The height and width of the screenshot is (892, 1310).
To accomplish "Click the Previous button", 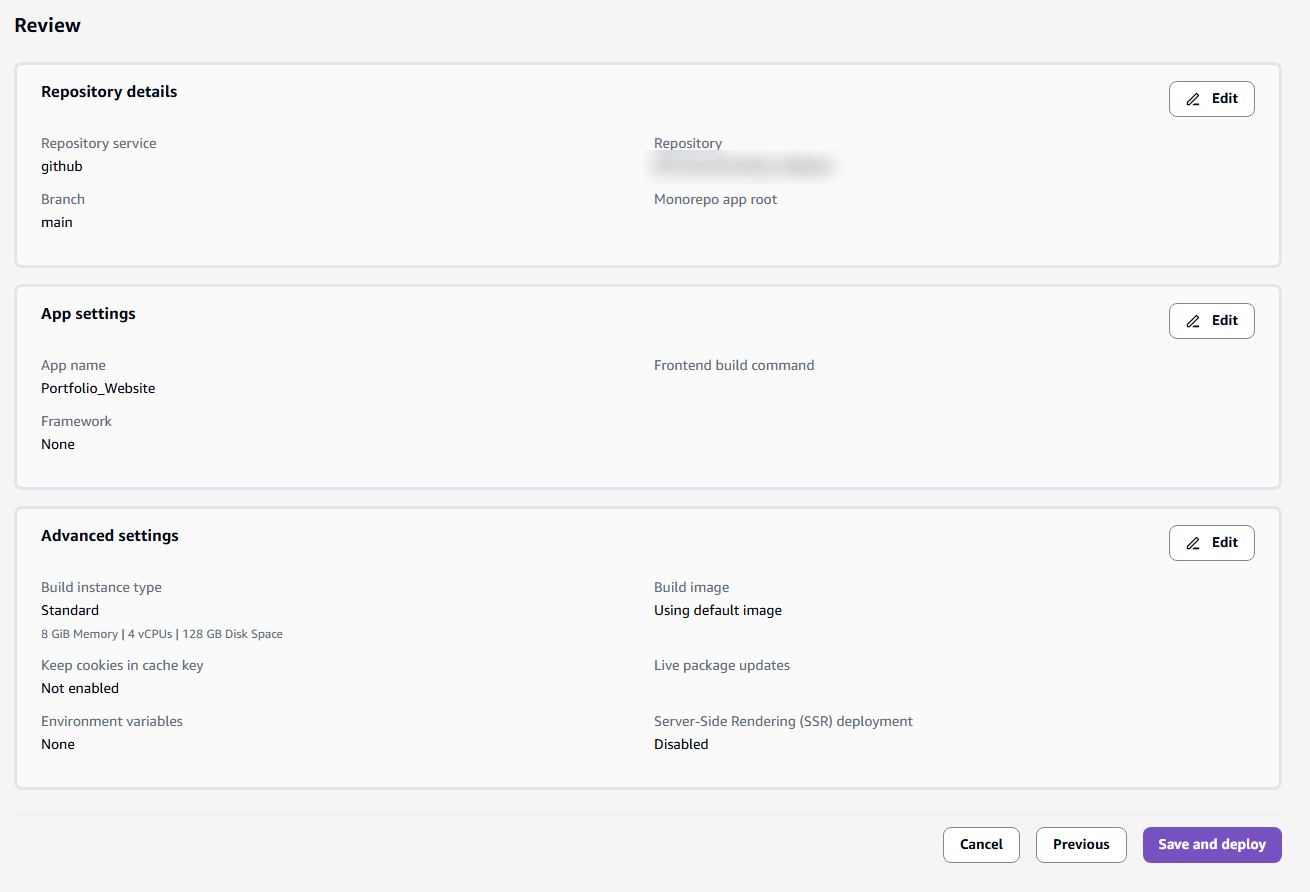I will [1080, 844].
